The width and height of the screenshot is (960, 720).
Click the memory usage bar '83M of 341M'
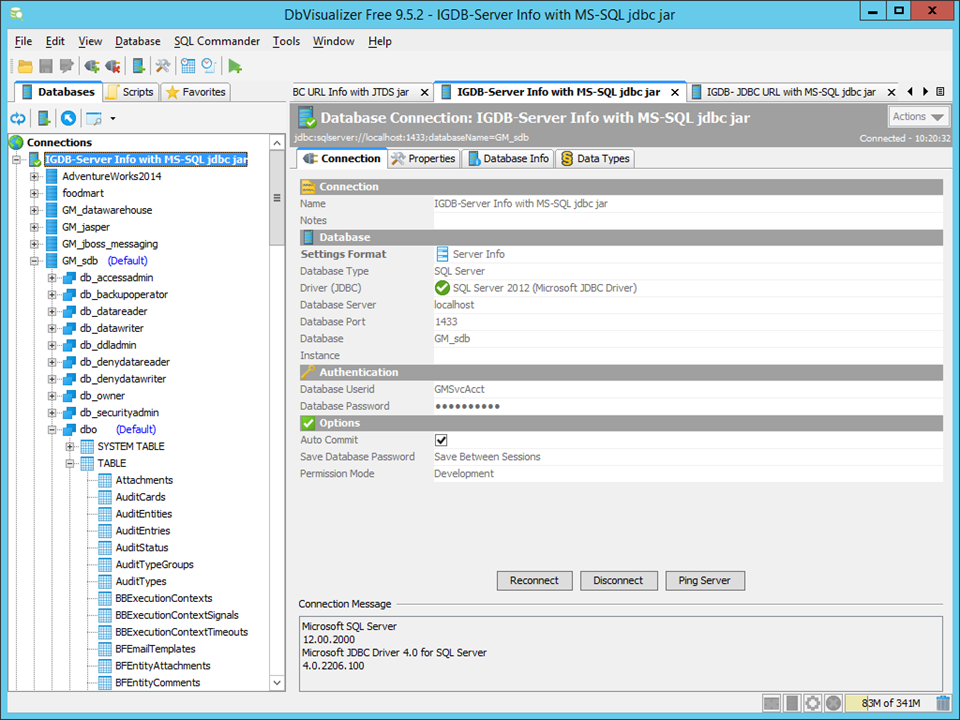coord(890,703)
